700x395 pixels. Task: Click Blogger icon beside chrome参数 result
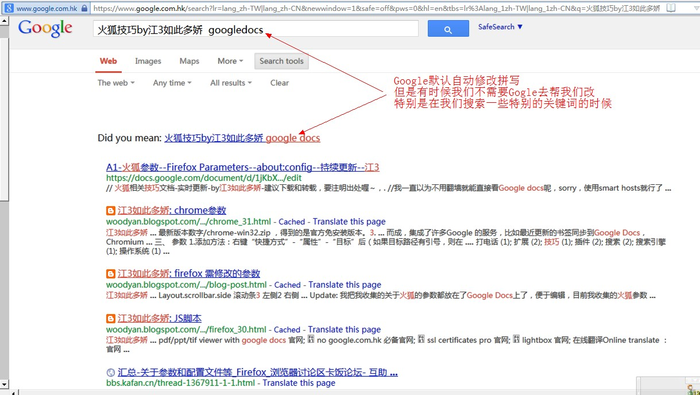click(110, 211)
